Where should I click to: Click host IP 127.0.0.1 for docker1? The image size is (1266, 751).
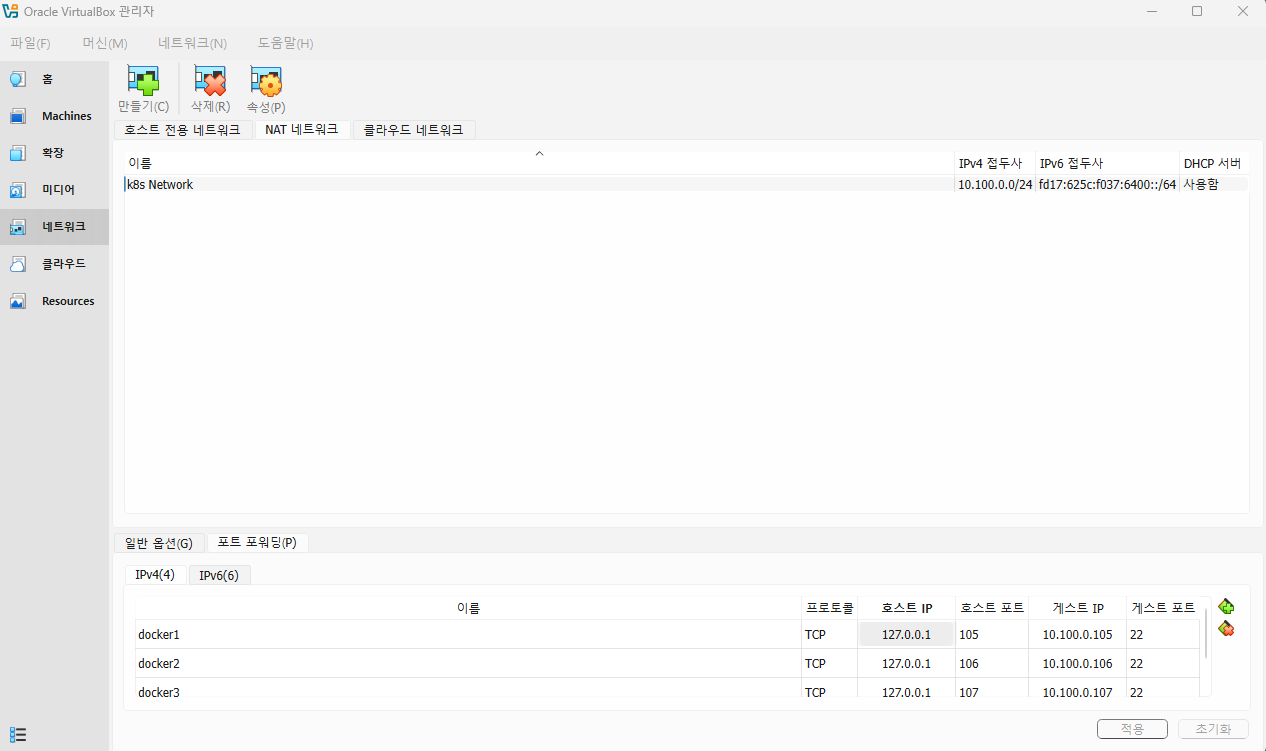pos(906,635)
